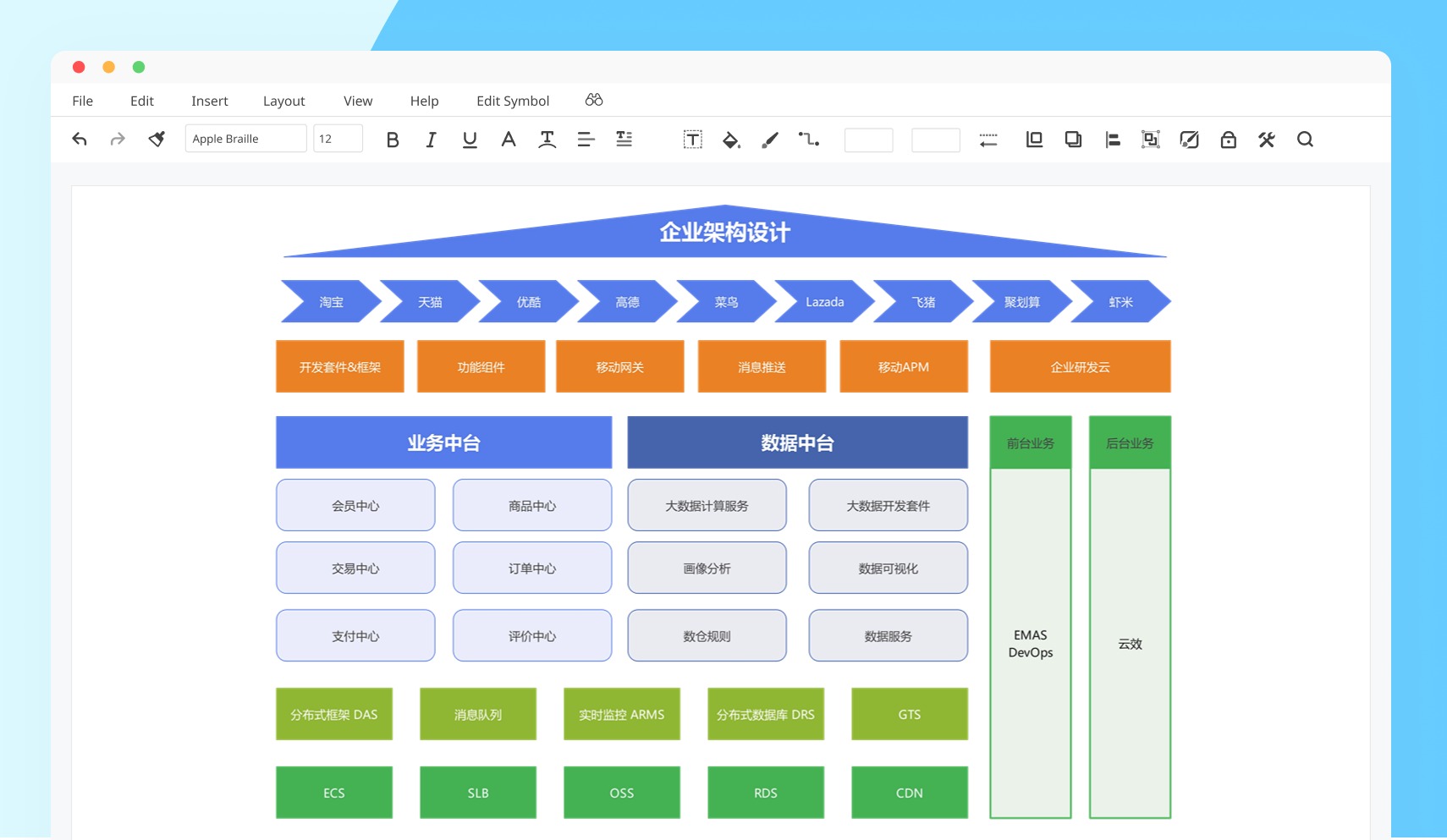Click the binoculars Find icon in menu bar
The image size is (1447, 840).
coord(594,100)
